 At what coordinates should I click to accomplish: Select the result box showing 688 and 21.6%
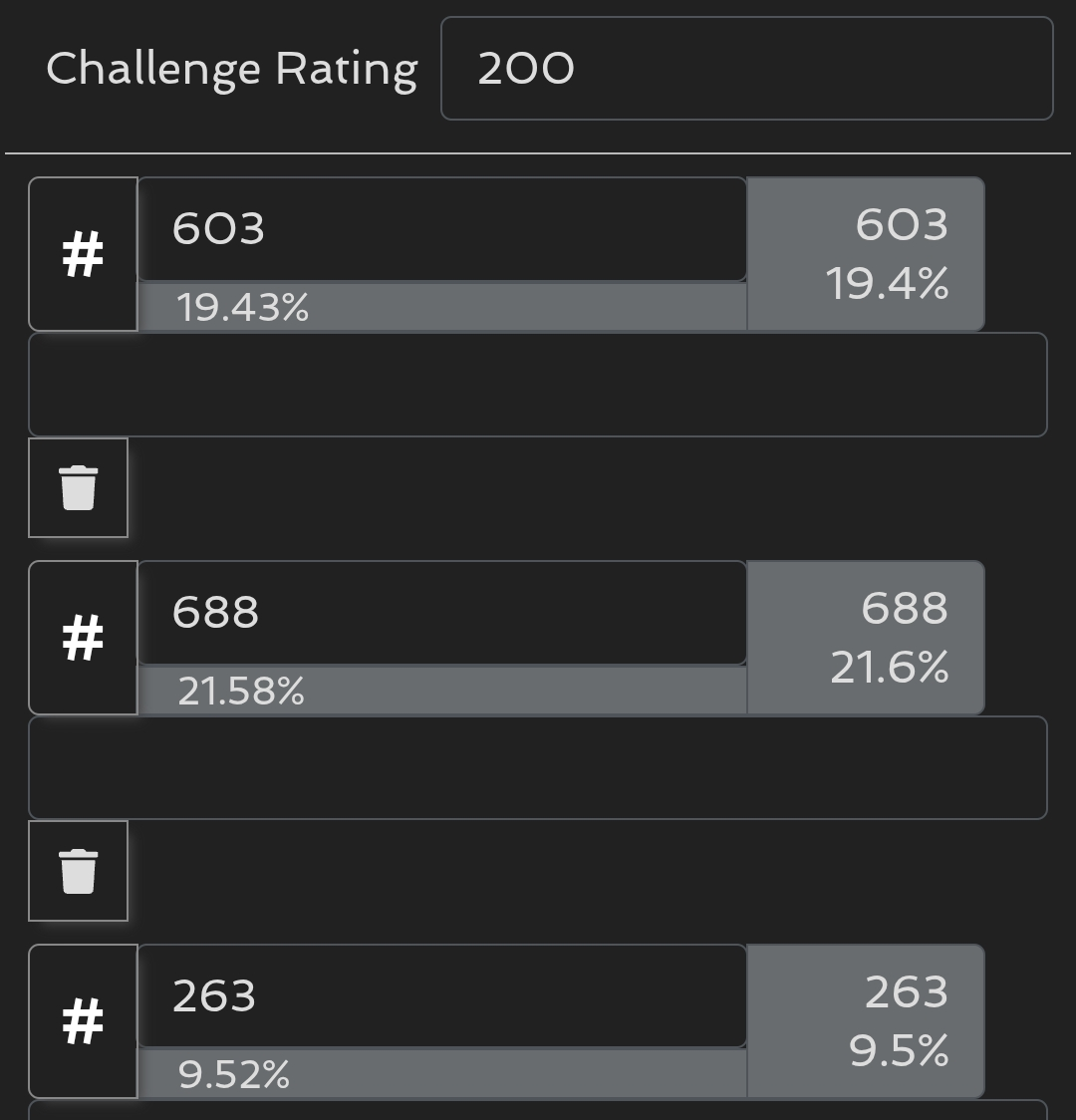865,638
